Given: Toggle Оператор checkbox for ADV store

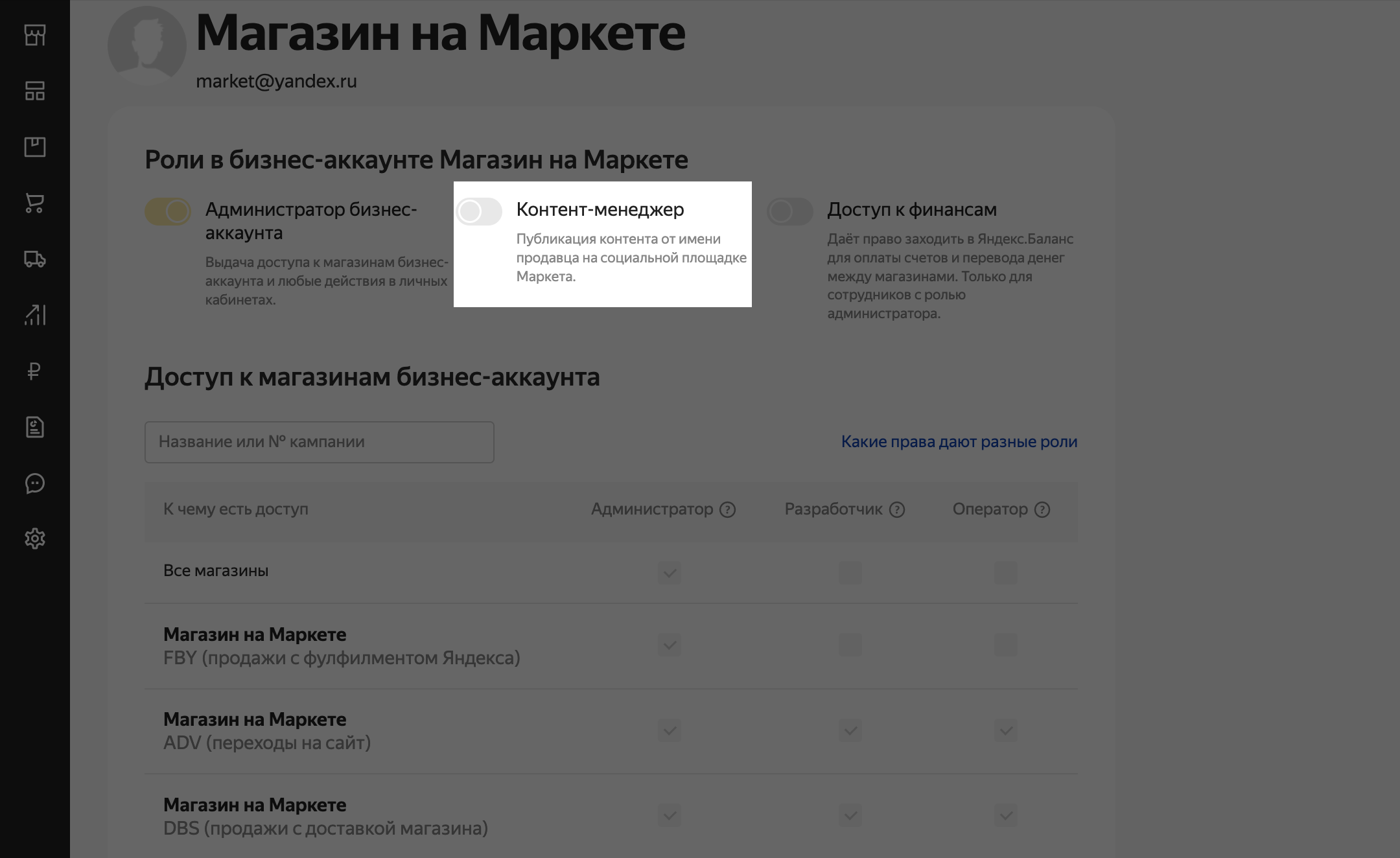Looking at the screenshot, I should pyautogui.click(x=1005, y=730).
